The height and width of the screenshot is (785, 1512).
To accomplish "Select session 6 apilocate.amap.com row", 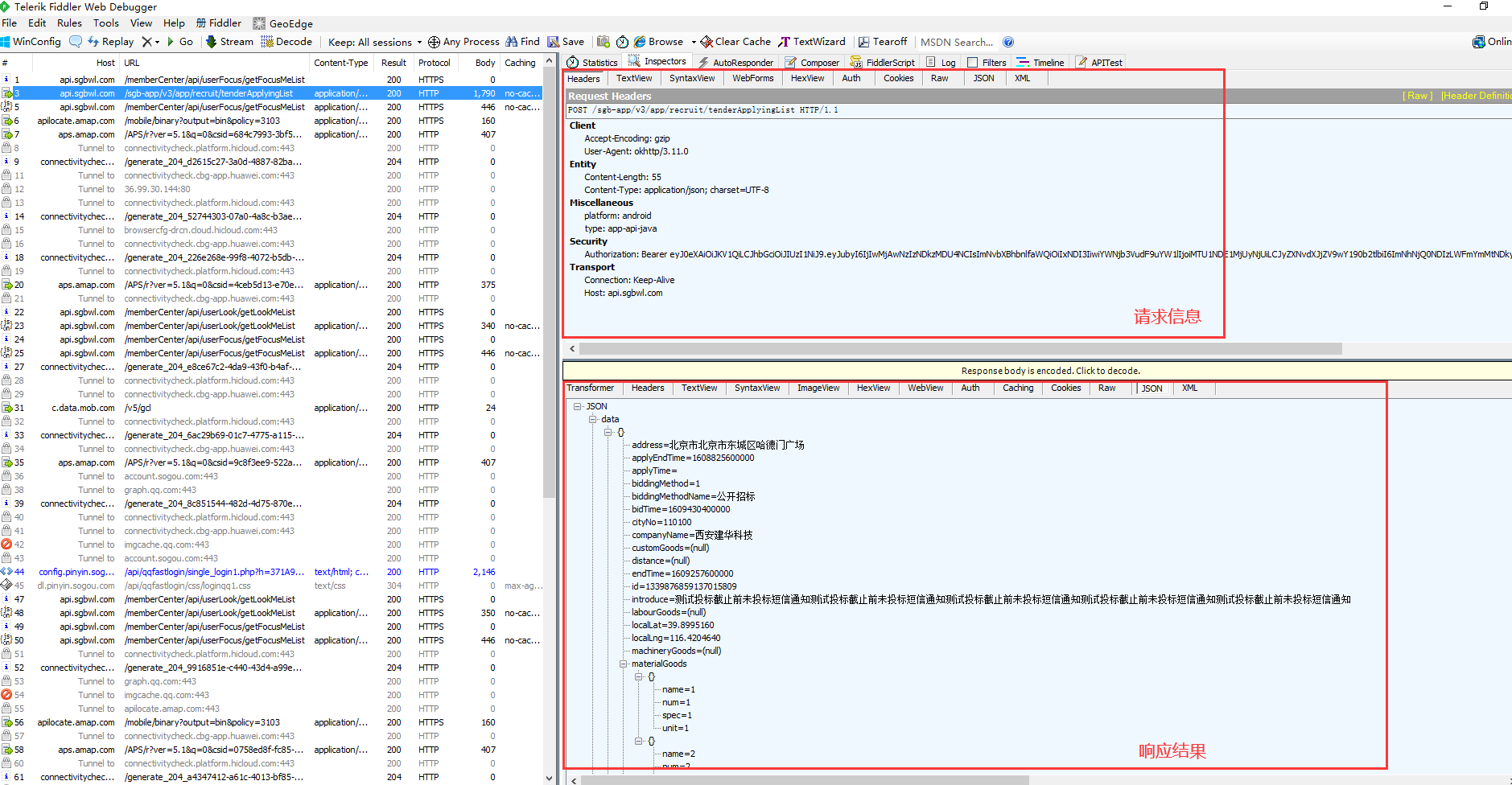I will point(272,121).
